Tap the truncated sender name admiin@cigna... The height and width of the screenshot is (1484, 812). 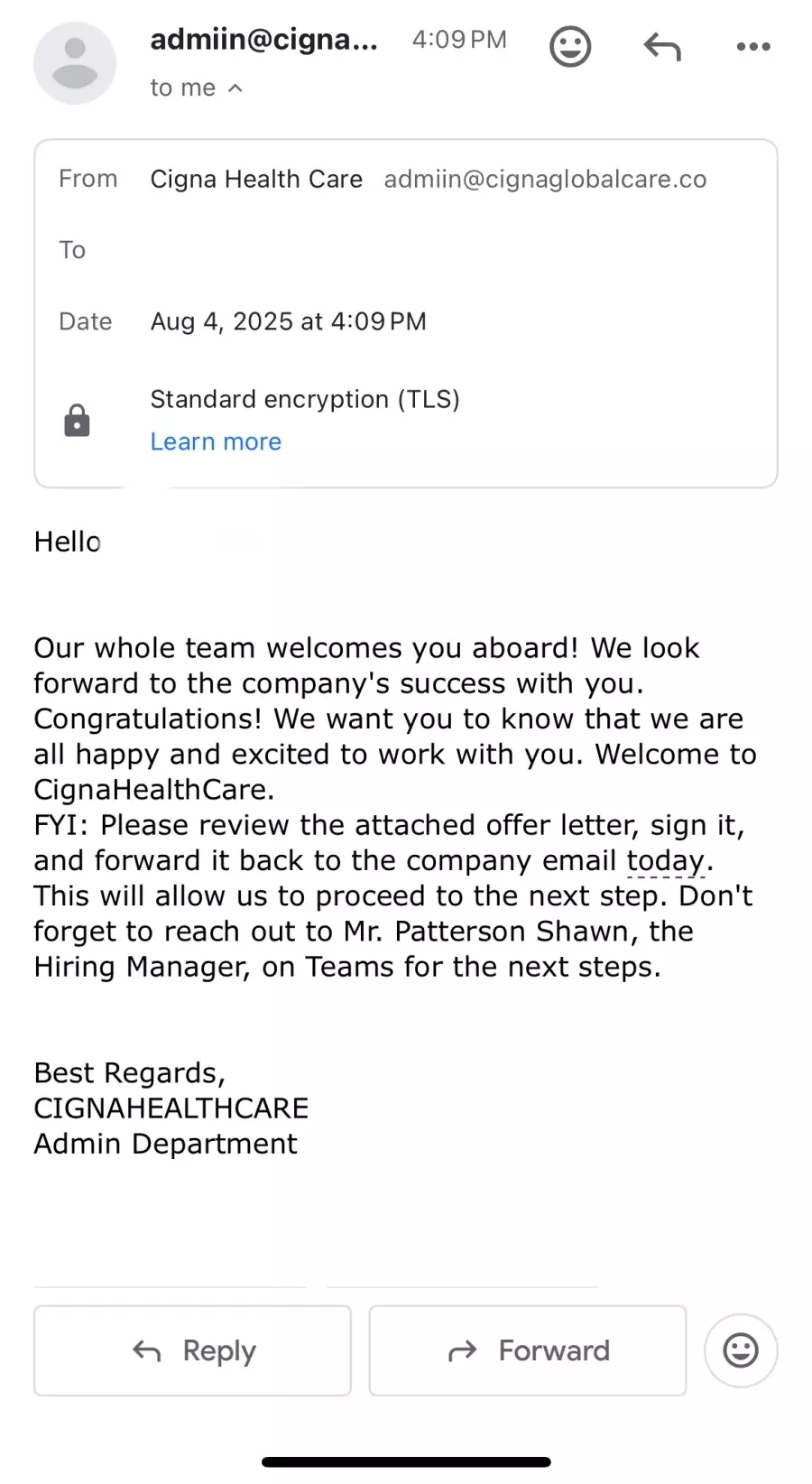pos(263,40)
